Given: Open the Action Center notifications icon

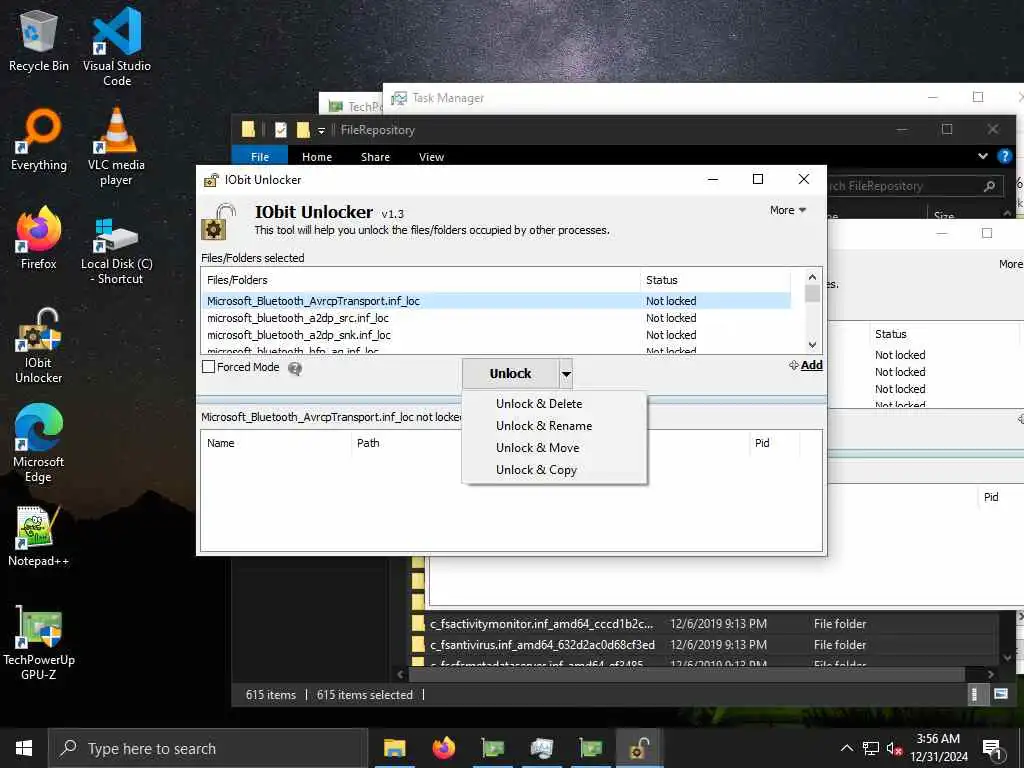Looking at the screenshot, I should (x=992, y=749).
